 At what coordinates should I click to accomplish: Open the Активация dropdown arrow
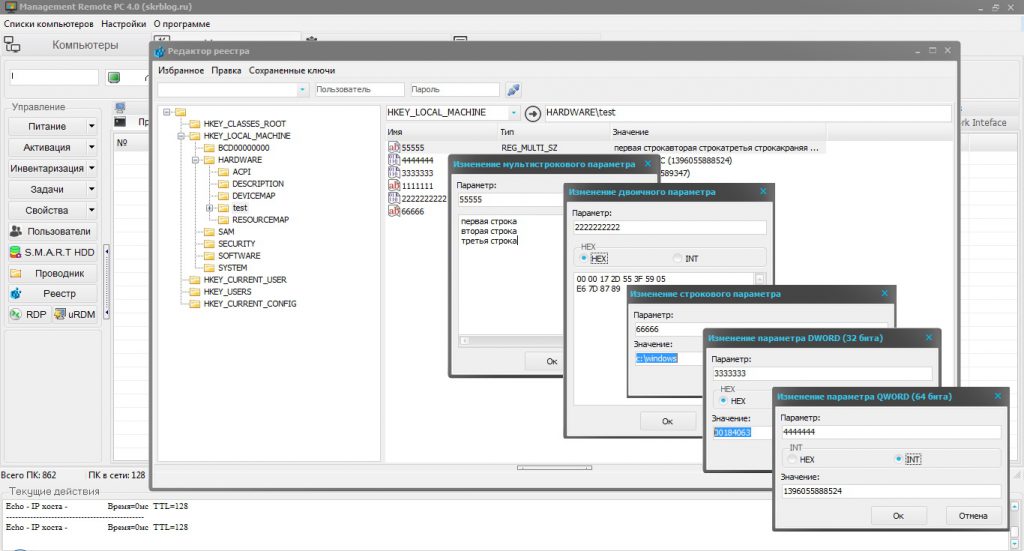[91, 147]
